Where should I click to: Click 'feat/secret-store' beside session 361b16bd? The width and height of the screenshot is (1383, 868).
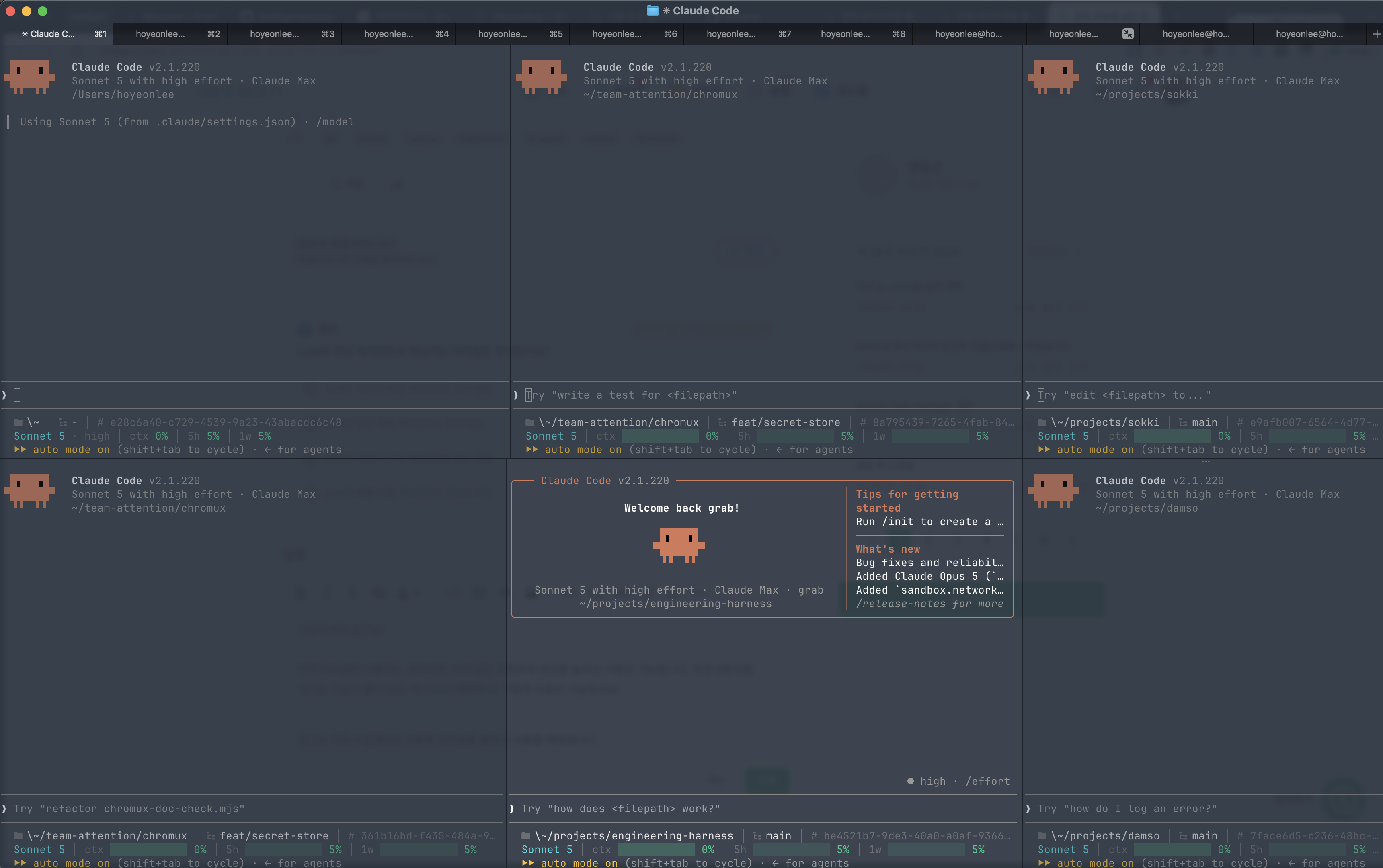[274, 836]
